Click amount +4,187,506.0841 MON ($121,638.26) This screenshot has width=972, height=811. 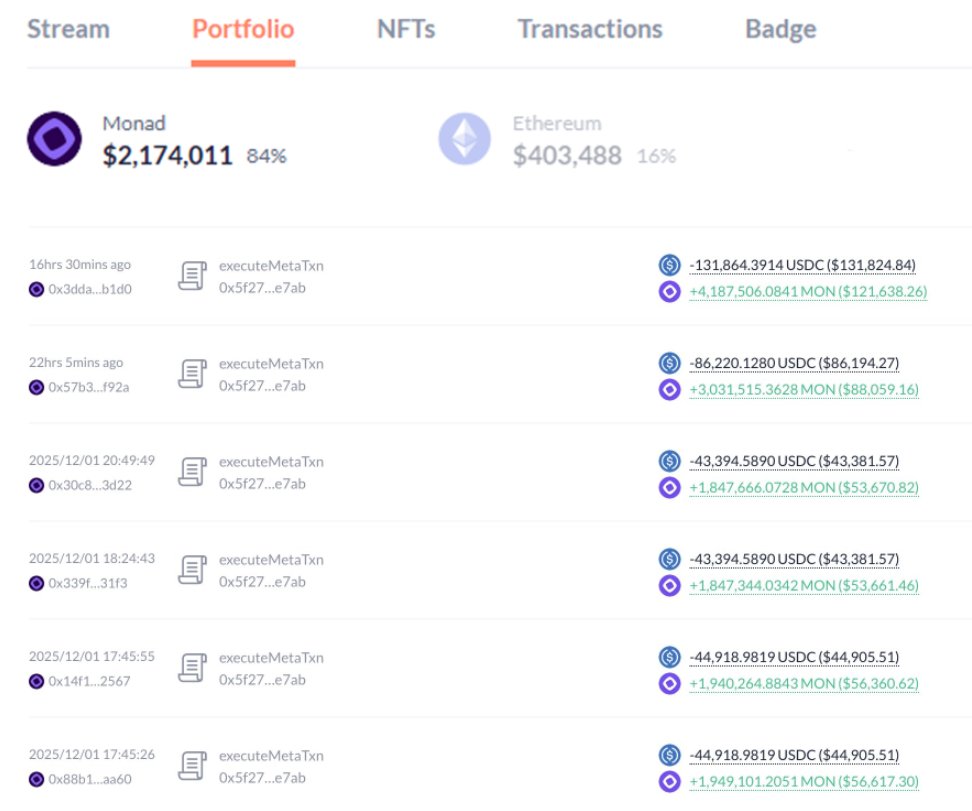tap(808, 291)
